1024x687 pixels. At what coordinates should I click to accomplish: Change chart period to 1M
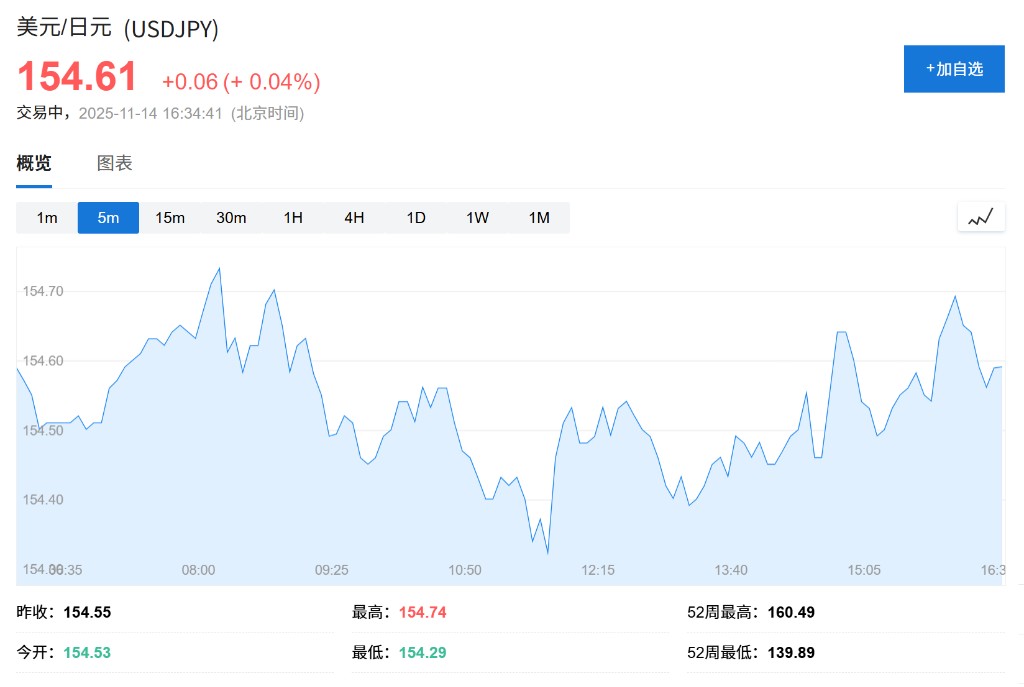click(539, 218)
